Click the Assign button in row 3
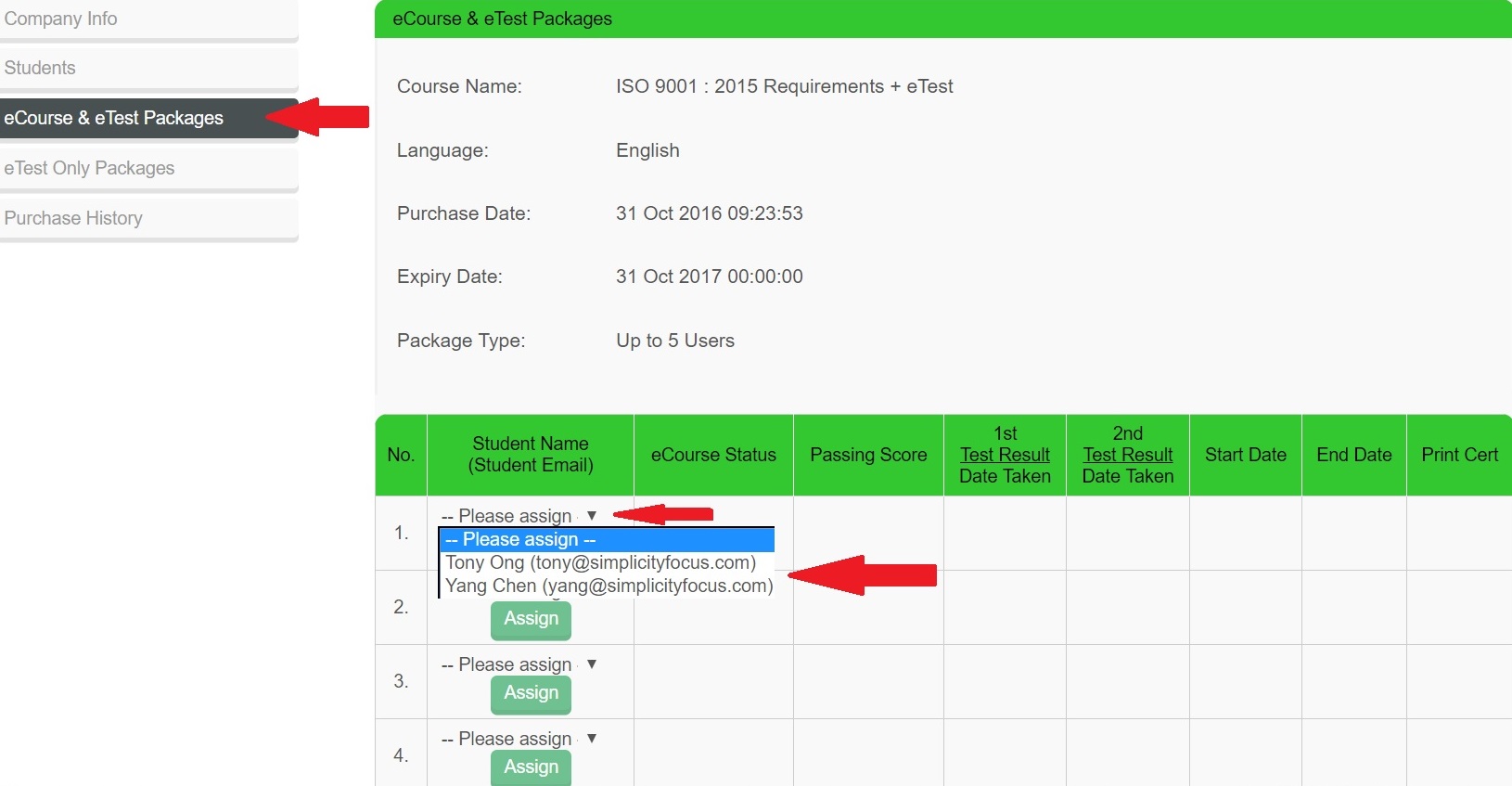1512x786 pixels. pos(531,693)
